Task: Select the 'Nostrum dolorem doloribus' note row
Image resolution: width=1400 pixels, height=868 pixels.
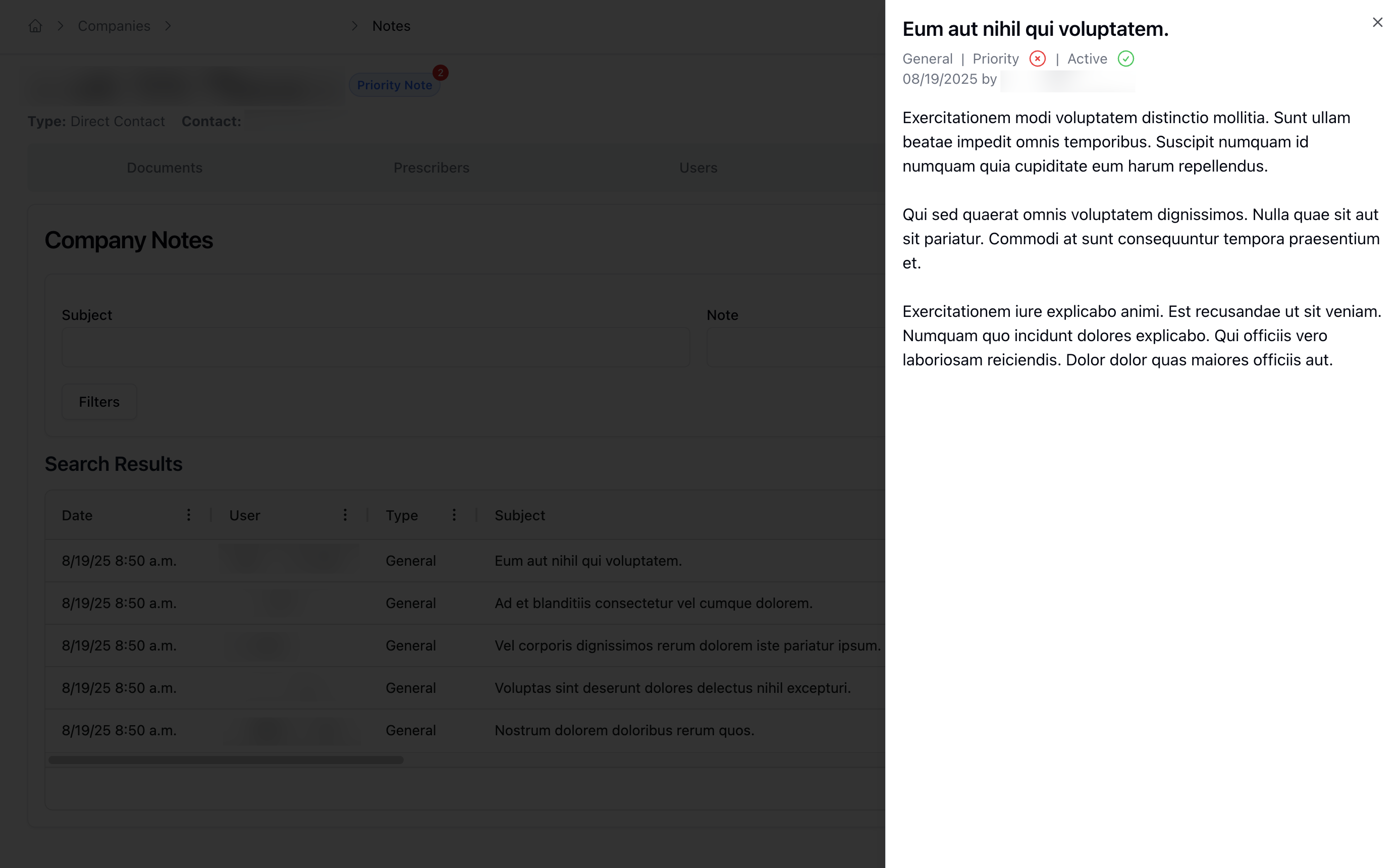Action: coord(624,730)
